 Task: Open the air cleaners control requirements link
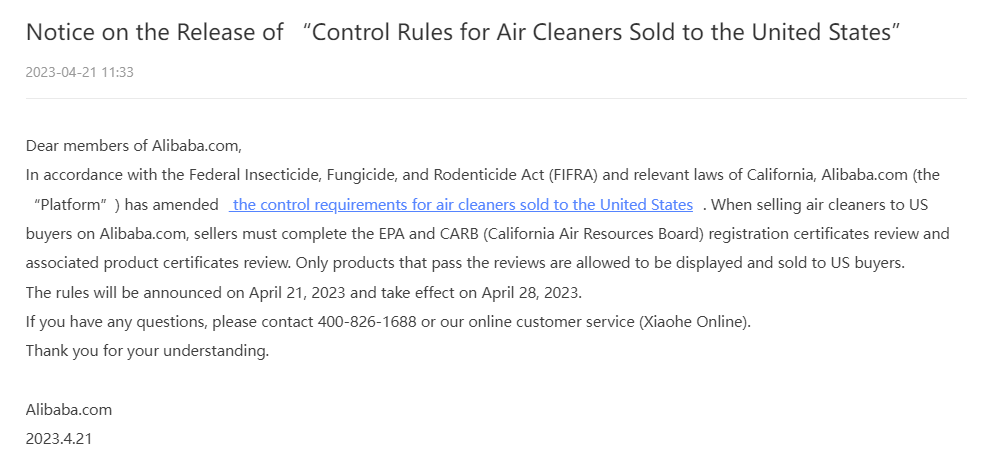pyautogui.click(x=461, y=205)
